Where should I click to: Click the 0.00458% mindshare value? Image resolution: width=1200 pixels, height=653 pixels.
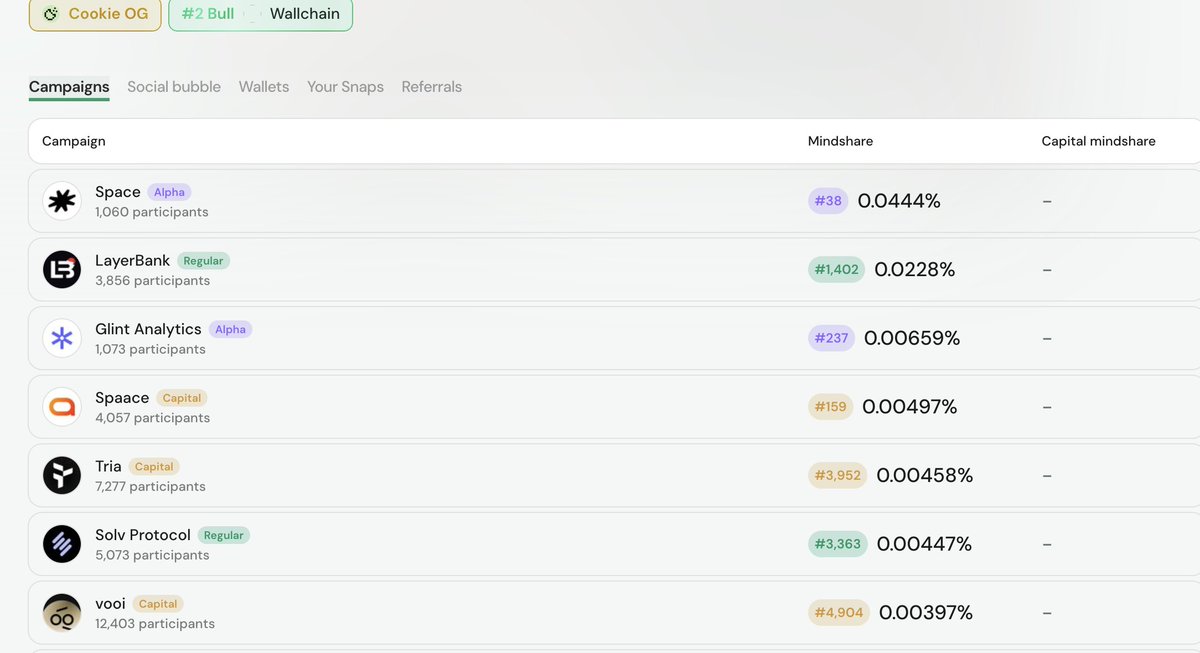[x=925, y=475]
